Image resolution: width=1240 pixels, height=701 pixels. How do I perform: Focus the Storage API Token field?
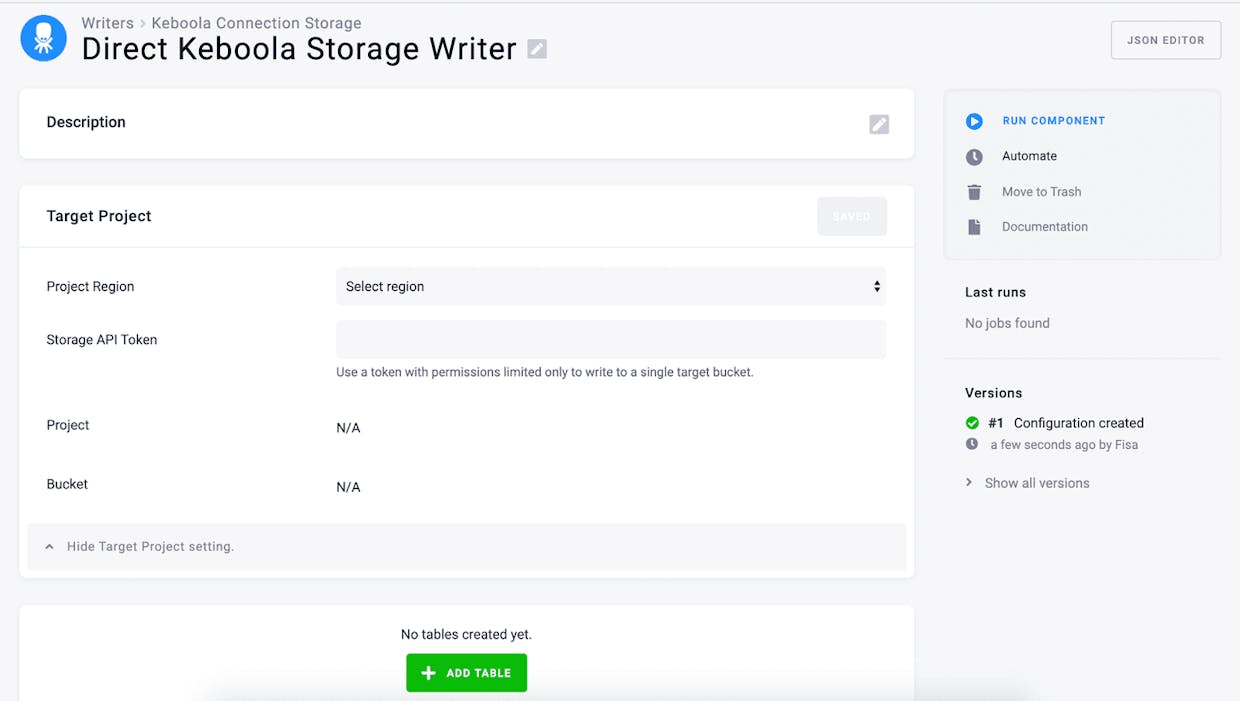pos(611,339)
